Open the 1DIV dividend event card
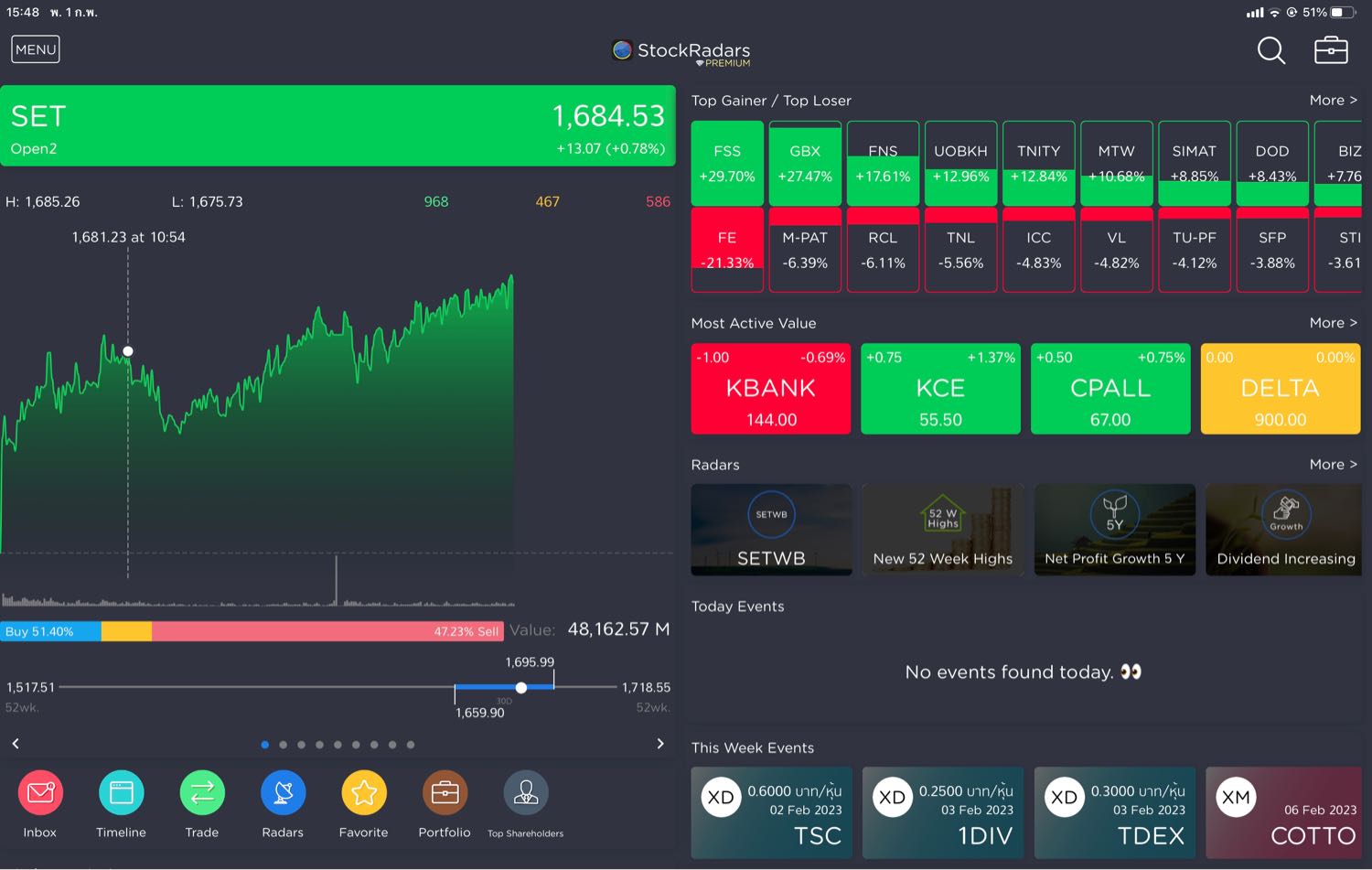The height and width of the screenshot is (870, 1372). pos(943,812)
